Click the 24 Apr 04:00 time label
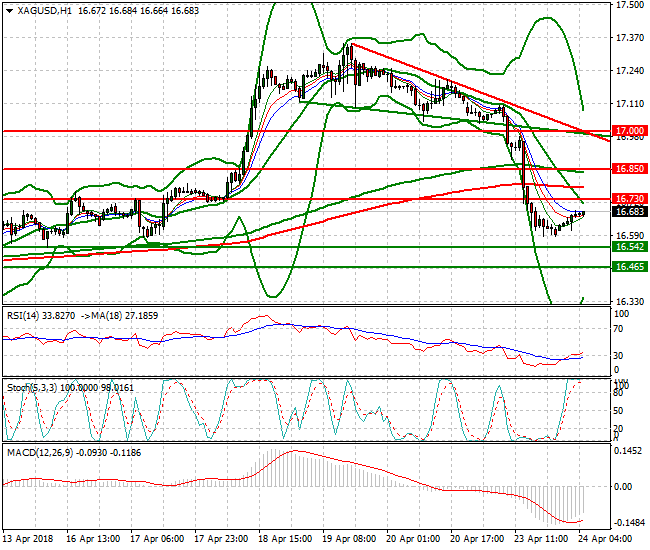This screenshot has height=550, width=650. tap(605, 539)
